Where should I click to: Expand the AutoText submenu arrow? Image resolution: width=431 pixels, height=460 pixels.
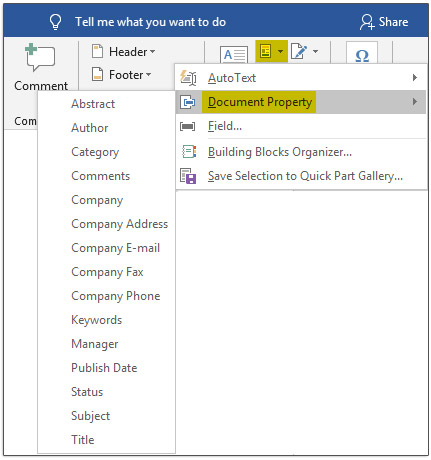coord(415,78)
